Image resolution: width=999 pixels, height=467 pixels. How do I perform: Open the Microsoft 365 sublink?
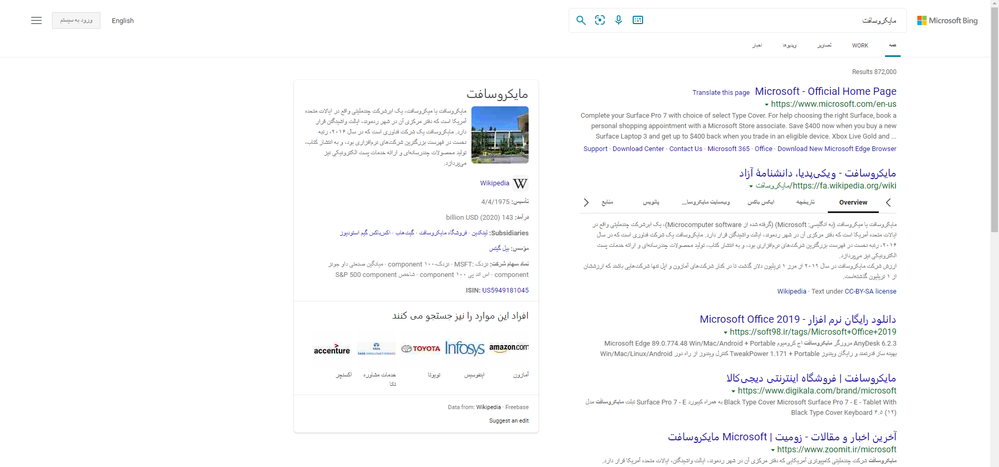[x=728, y=148]
